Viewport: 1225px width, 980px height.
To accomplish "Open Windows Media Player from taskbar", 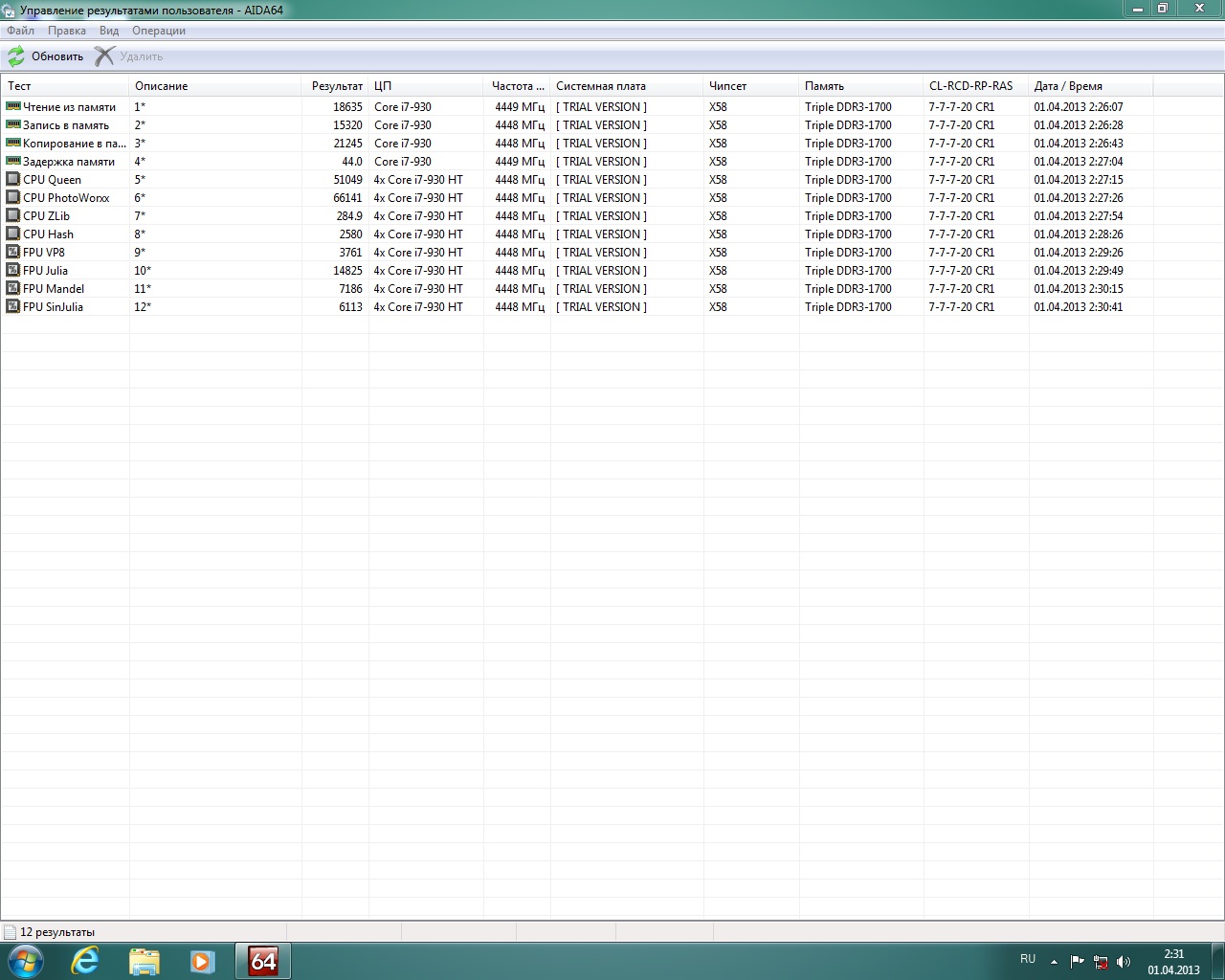I will click(203, 961).
